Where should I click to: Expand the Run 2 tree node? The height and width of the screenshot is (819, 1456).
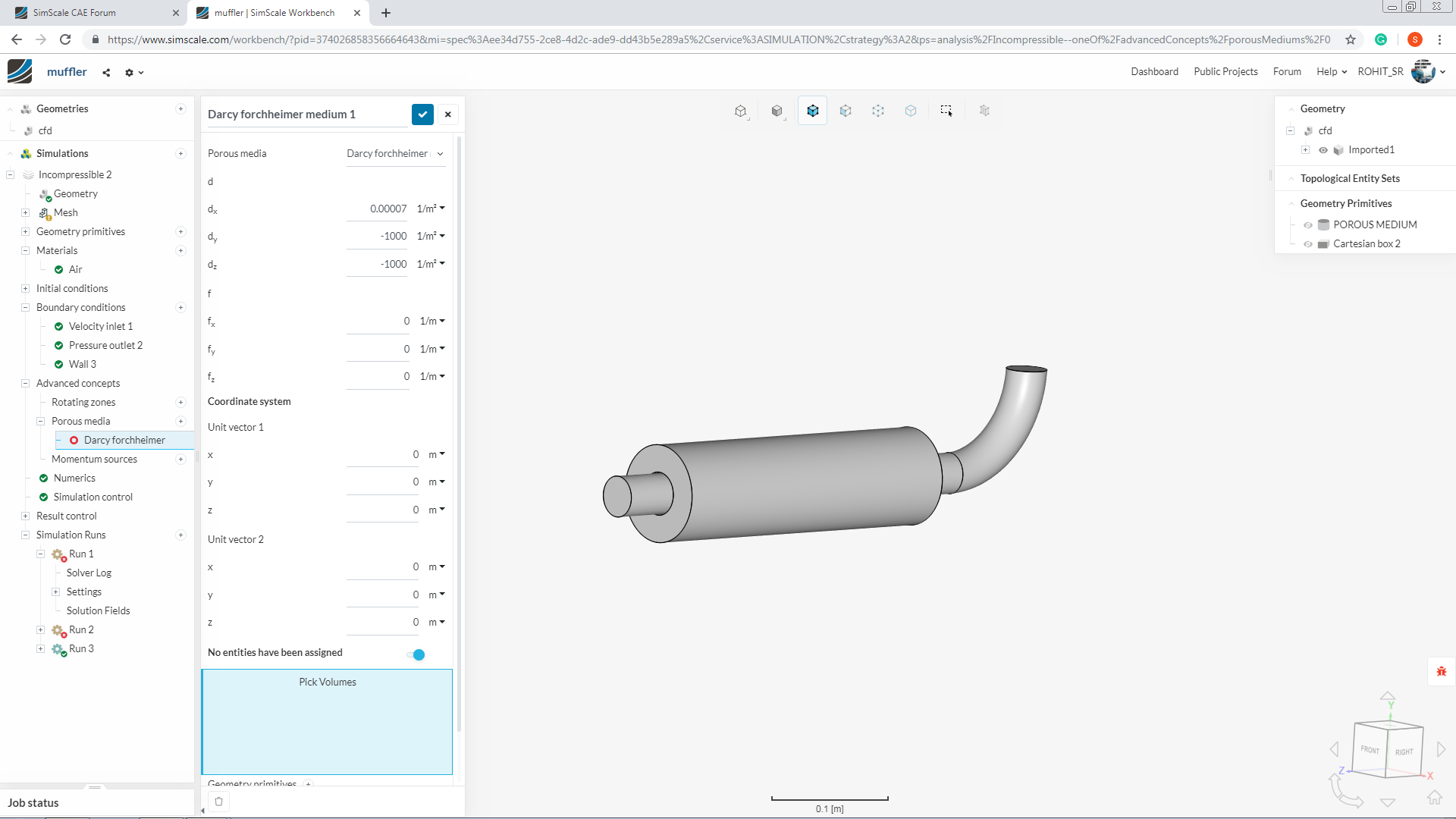click(x=41, y=629)
